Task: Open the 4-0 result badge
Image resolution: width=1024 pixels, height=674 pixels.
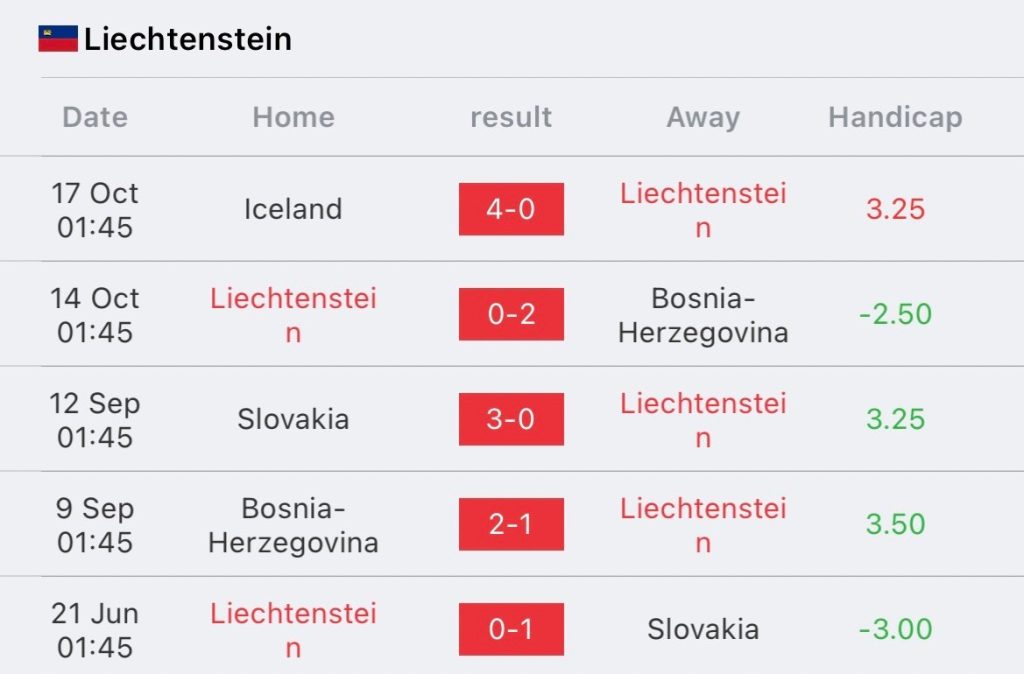Action: click(x=511, y=209)
